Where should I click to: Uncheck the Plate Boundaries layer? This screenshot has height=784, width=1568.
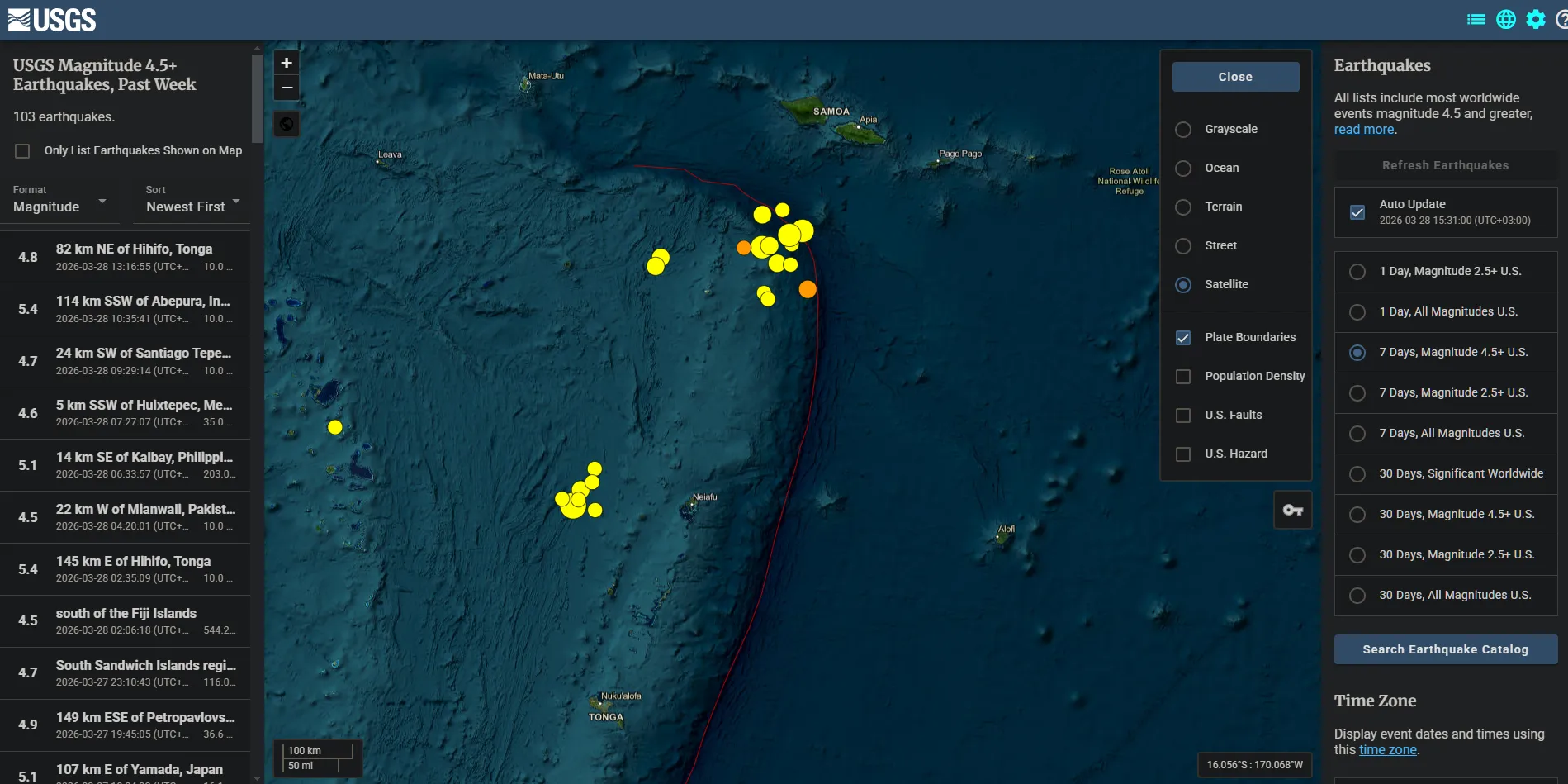point(1183,338)
